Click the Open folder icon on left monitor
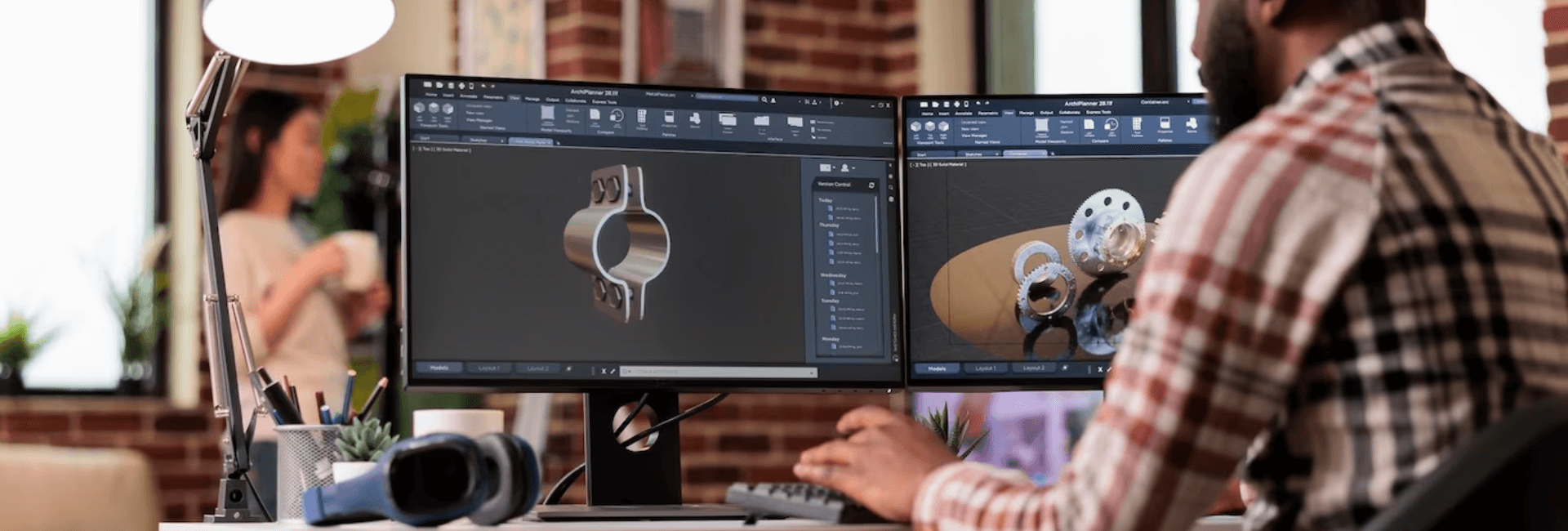The image size is (1568, 531). pyautogui.click(x=439, y=84)
